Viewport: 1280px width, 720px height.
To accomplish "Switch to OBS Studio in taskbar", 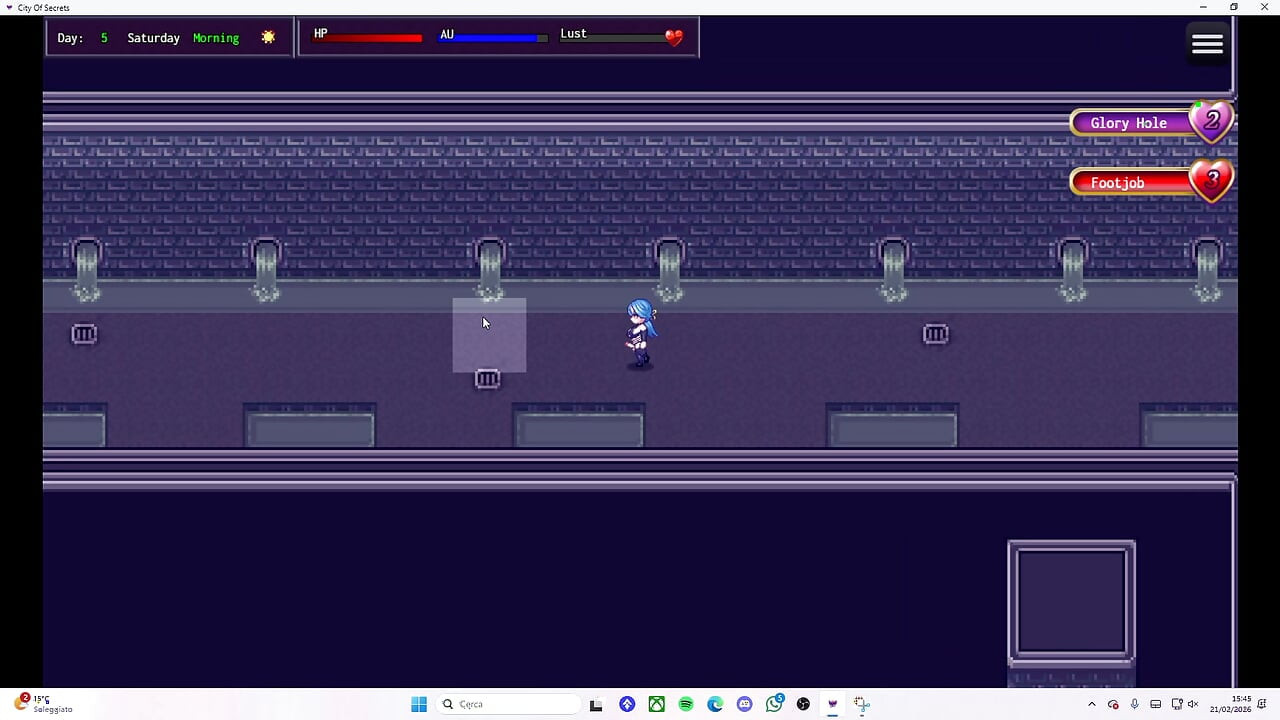I will [803, 704].
